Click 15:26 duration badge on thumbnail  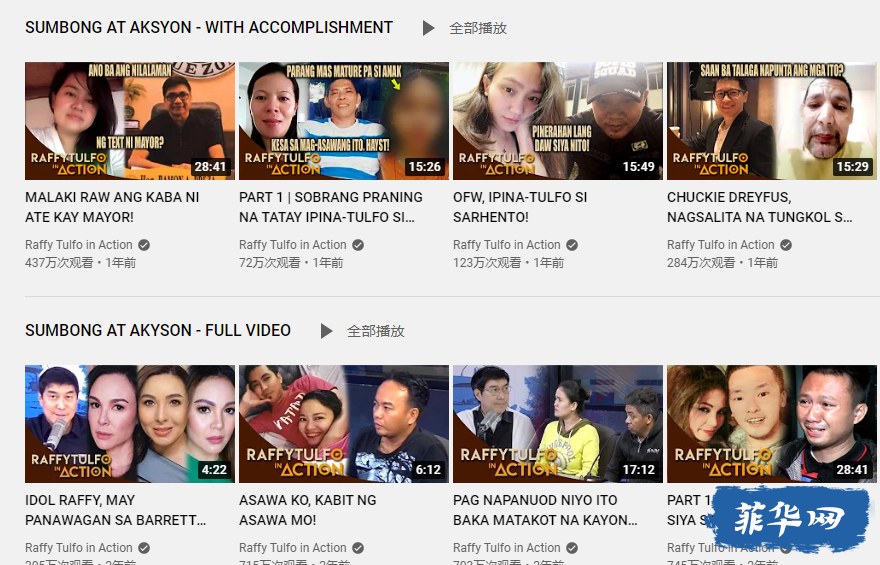[x=424, y=167]
